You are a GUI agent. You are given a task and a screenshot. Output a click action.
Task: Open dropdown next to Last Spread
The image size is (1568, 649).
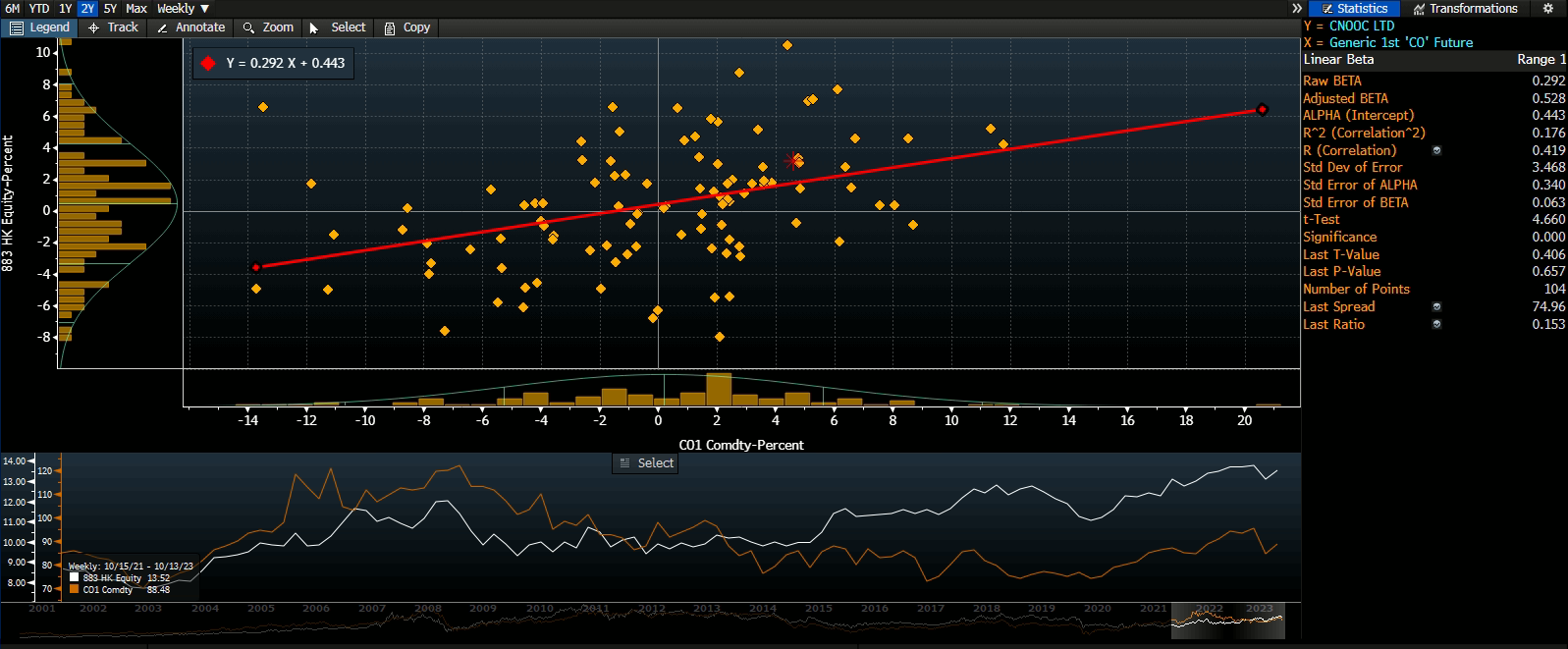click(1436, 306)
